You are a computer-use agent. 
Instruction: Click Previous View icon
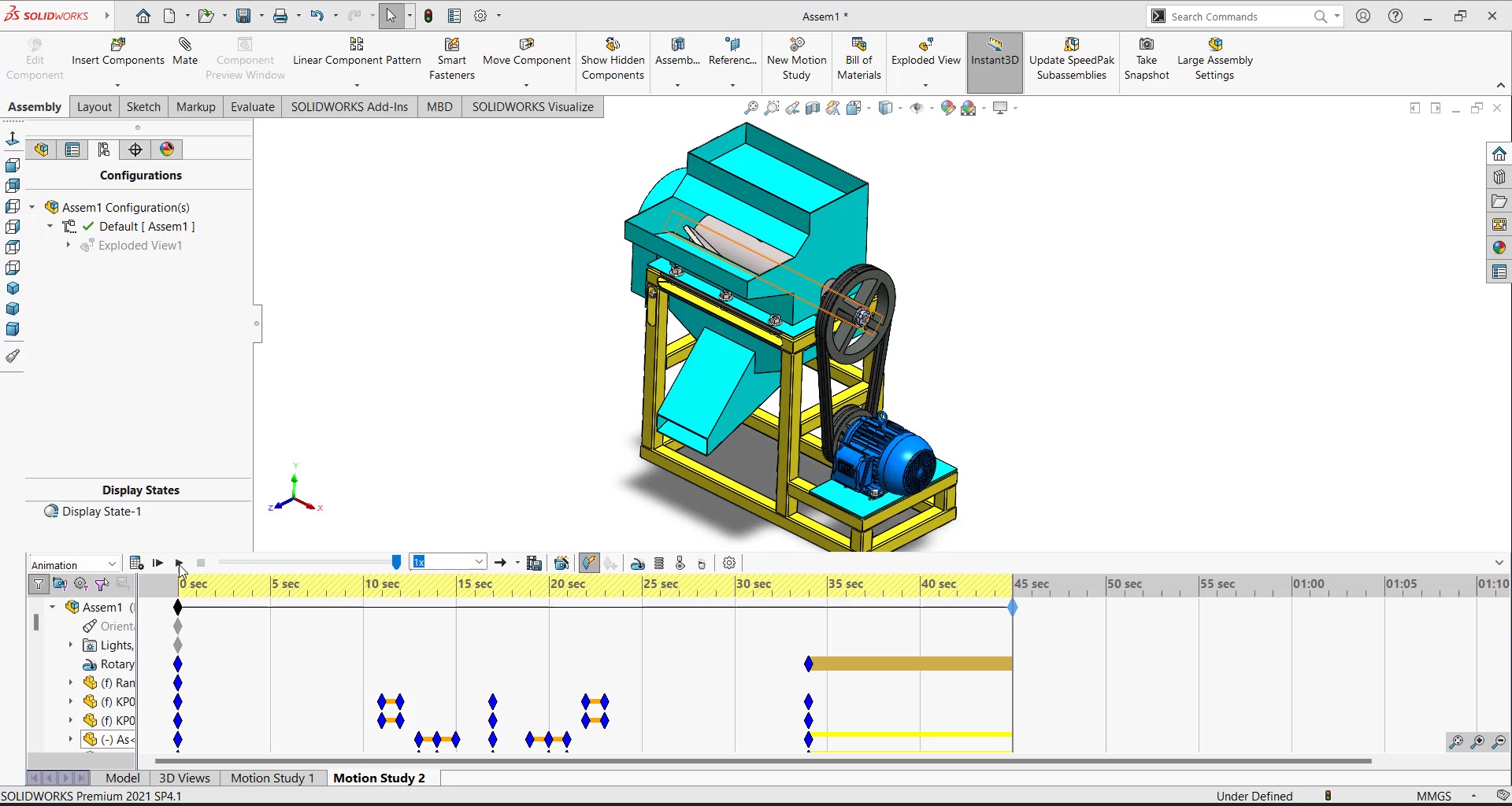coord(792,108)
